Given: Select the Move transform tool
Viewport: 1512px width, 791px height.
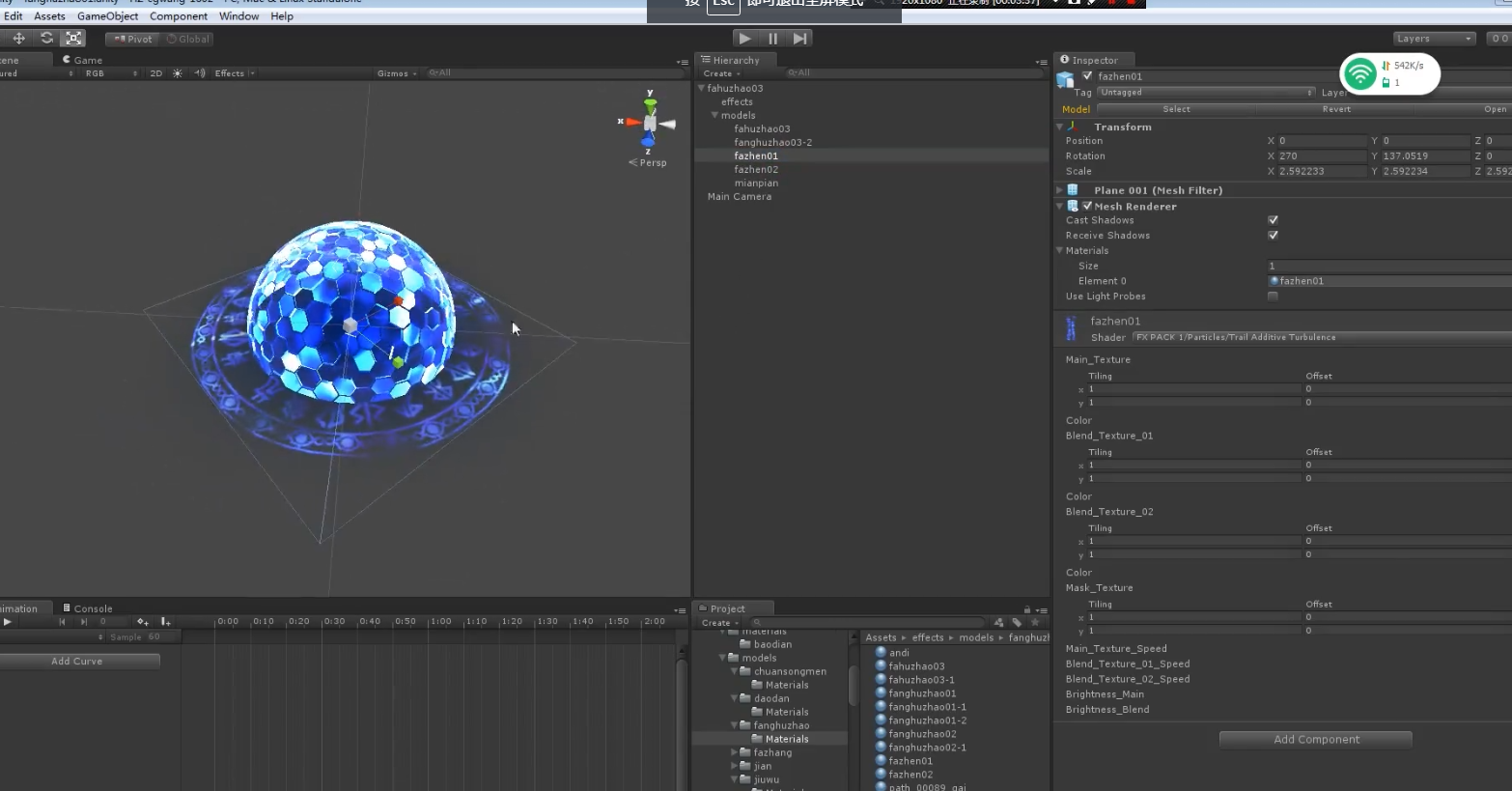Looking at the screenshot, I should (x=18, y=39).
